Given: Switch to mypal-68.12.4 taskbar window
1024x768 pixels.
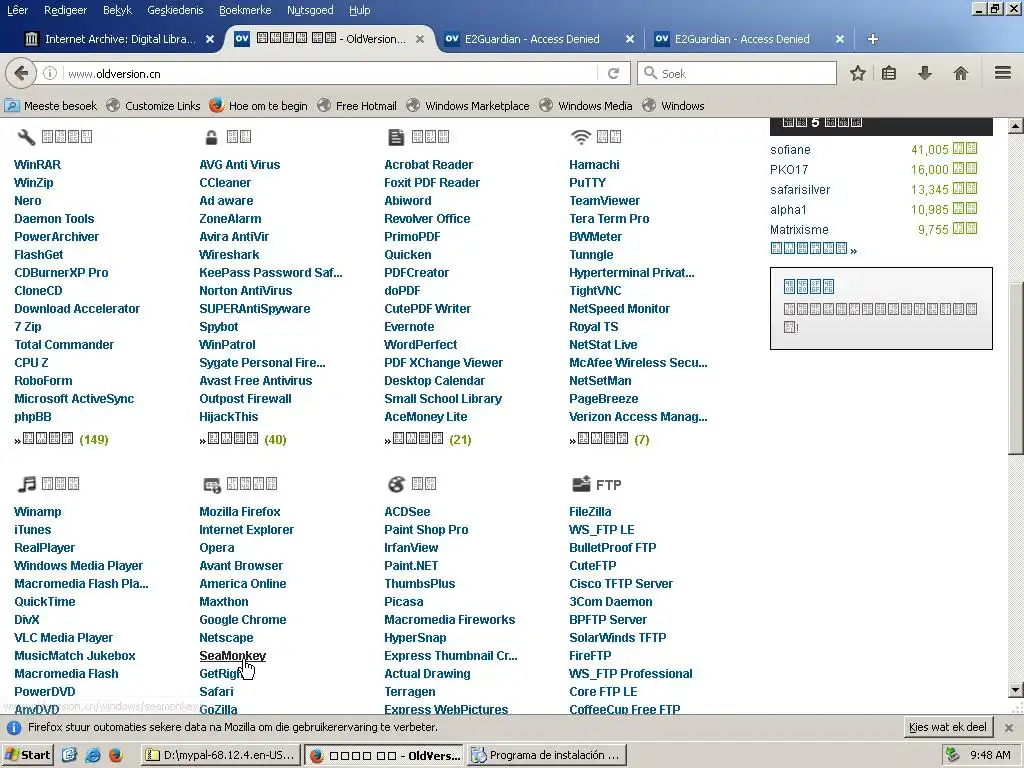Looking at the screenshot, I should coord(222,755).
